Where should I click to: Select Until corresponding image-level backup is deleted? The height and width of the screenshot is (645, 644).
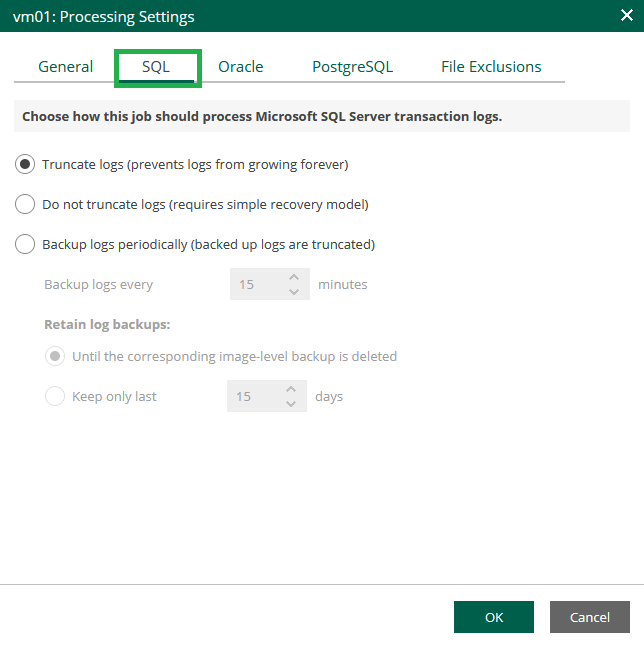(55, 356)
